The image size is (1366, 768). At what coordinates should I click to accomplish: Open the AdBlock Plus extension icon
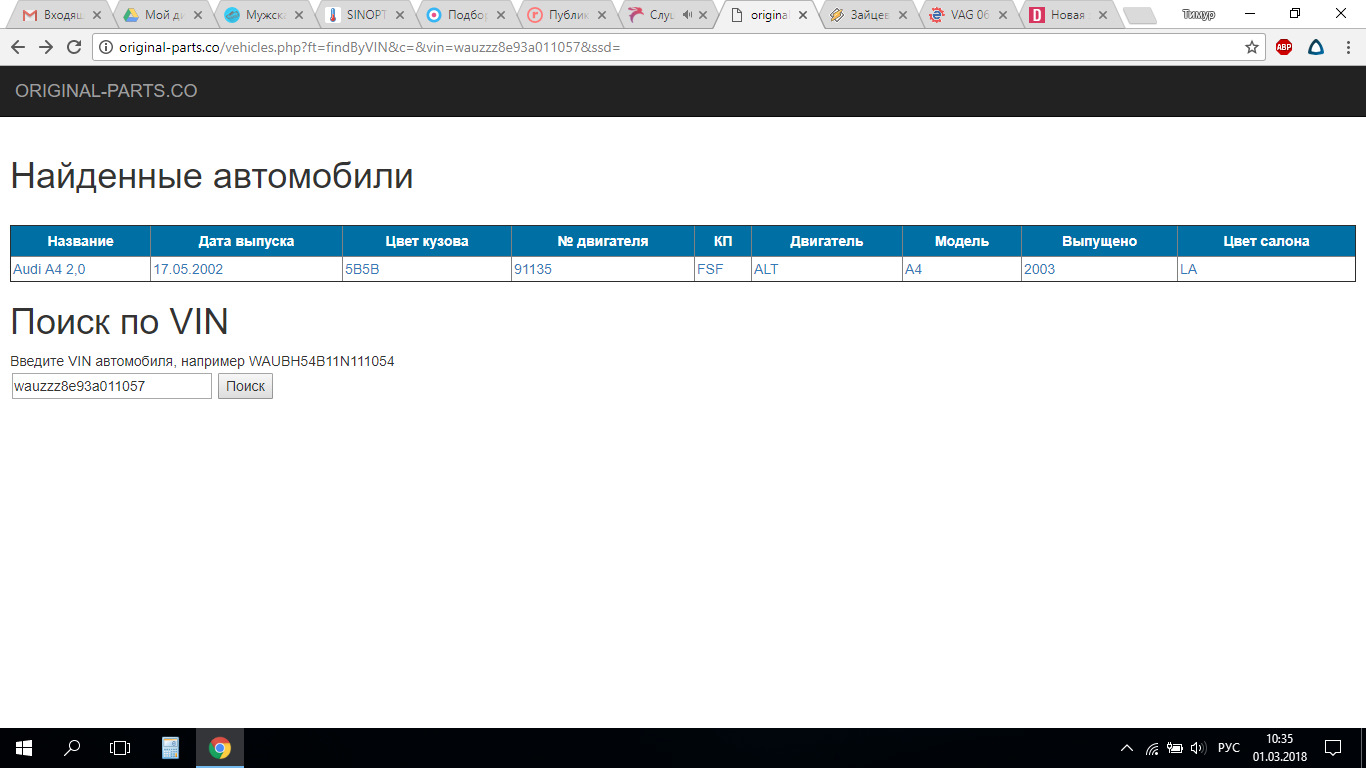[1284, 47]
